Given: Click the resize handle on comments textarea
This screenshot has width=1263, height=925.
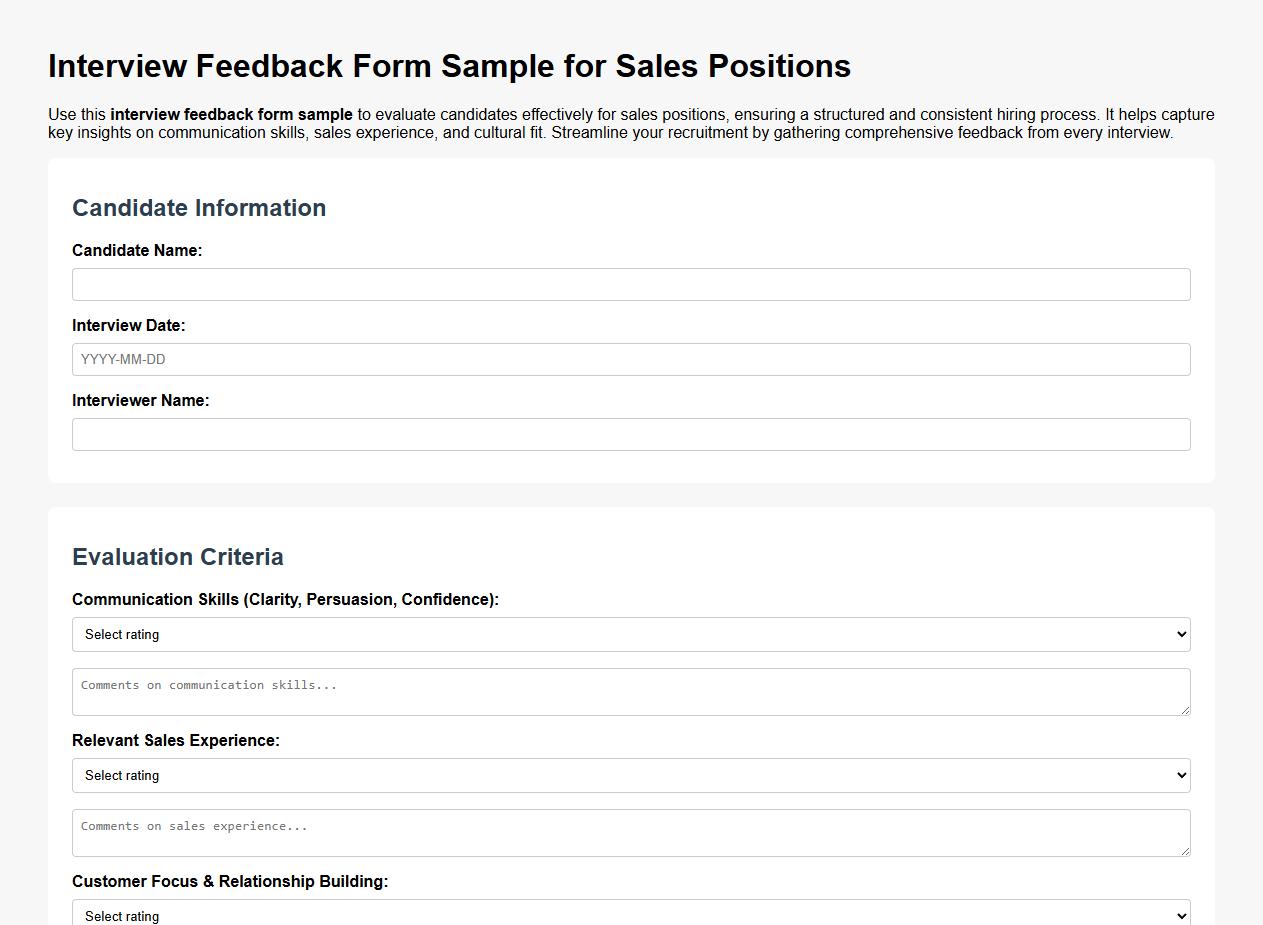Looking at the screenshot, I should [1186, 711].
